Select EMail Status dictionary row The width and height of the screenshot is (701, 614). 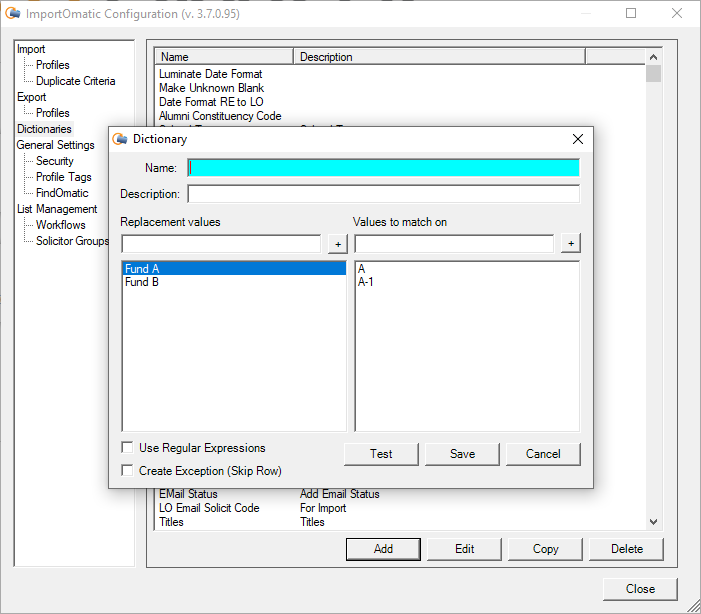(188, 494)
